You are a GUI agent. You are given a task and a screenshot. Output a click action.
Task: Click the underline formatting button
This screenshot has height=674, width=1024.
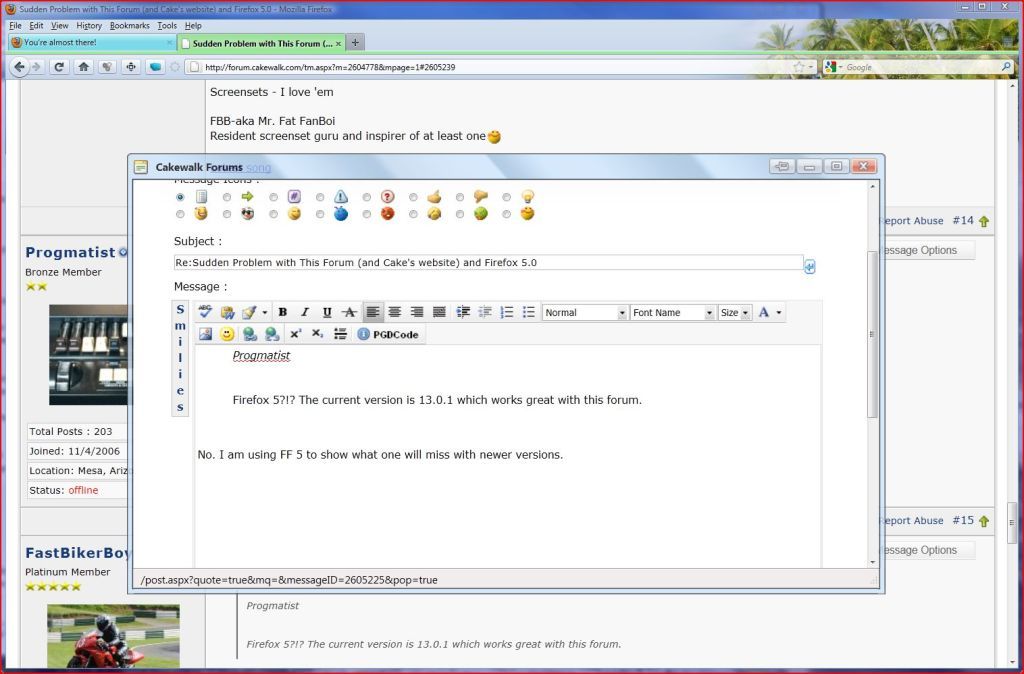point(327,313)
